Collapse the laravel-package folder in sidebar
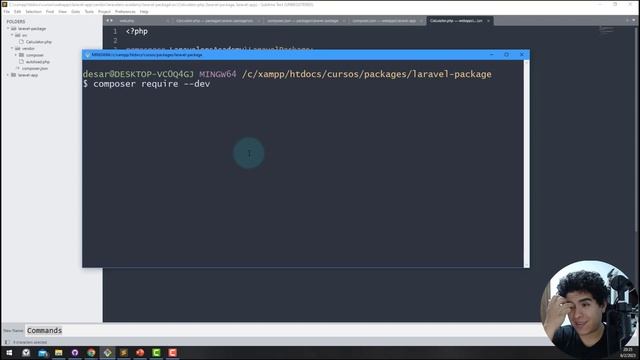 click(8, 29)
